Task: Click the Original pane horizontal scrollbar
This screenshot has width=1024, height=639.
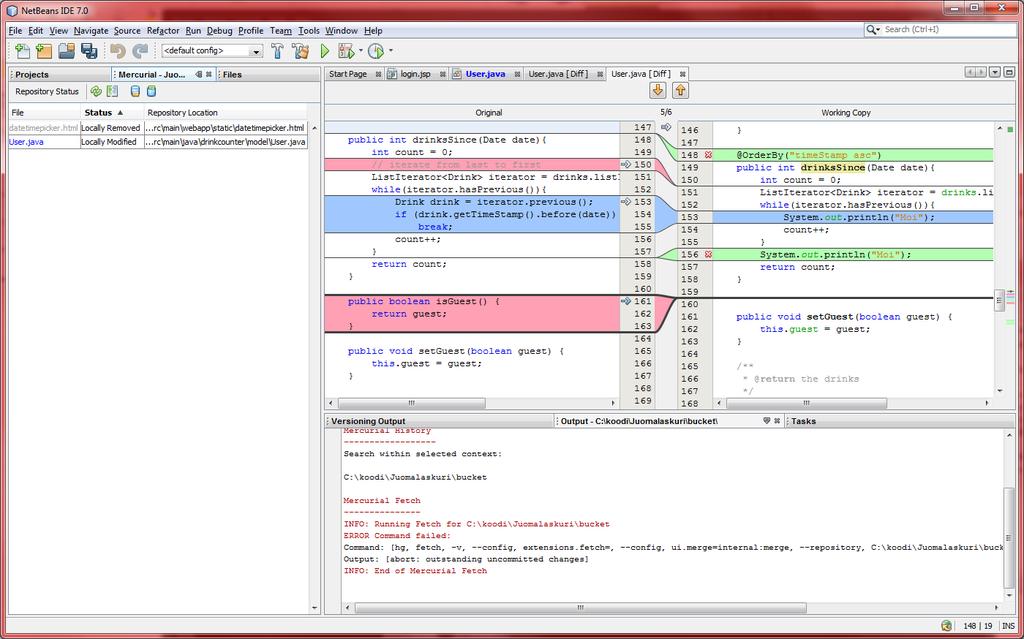Action: (x=472, y=403)
